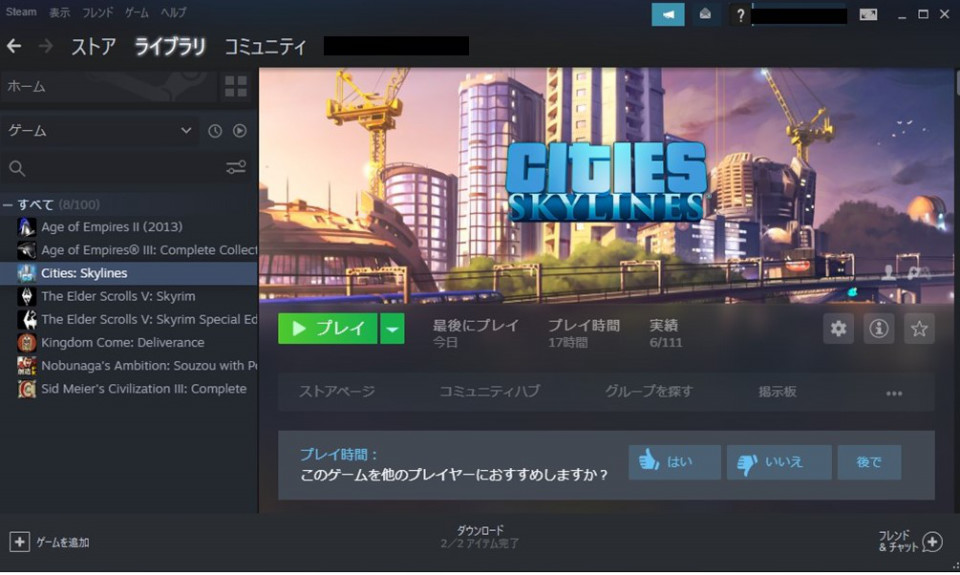Click the controller support icon on the banner
This screenshot has height=575, width=960.
click(x=919, y=272)
